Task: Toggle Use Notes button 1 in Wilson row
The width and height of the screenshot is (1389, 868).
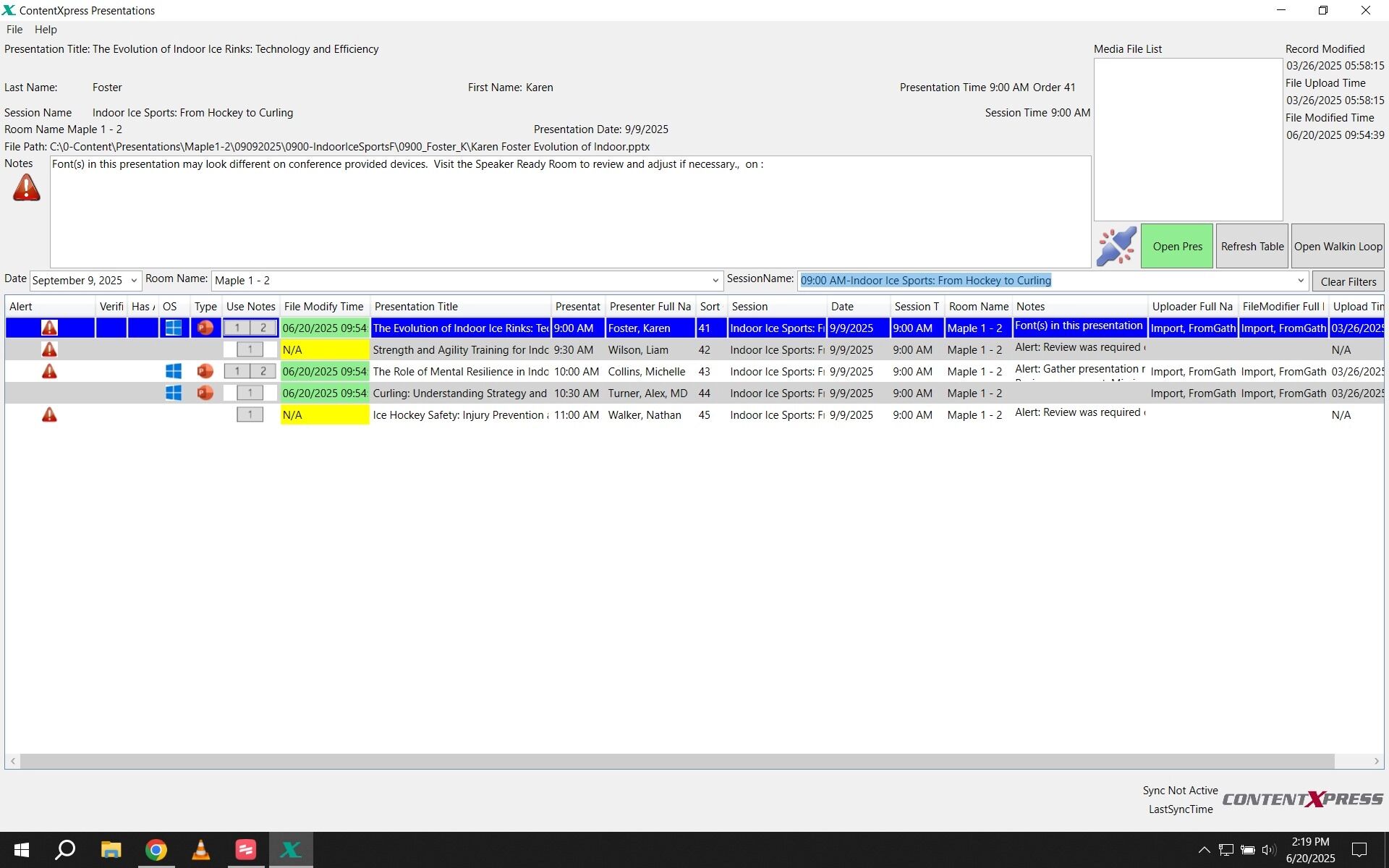Action: click(x=250, y=349)
